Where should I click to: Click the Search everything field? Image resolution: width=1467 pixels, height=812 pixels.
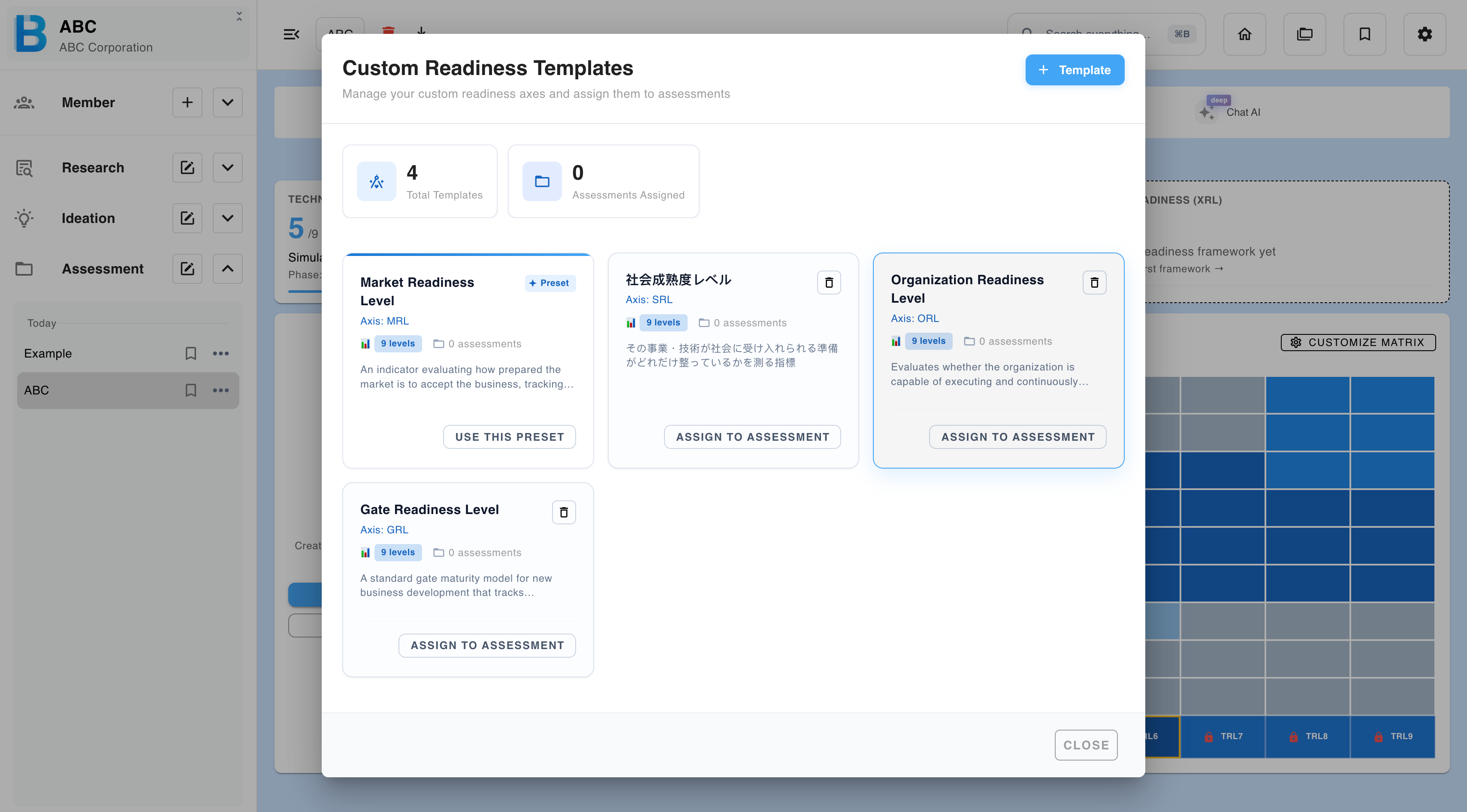tap(1106, 34)
